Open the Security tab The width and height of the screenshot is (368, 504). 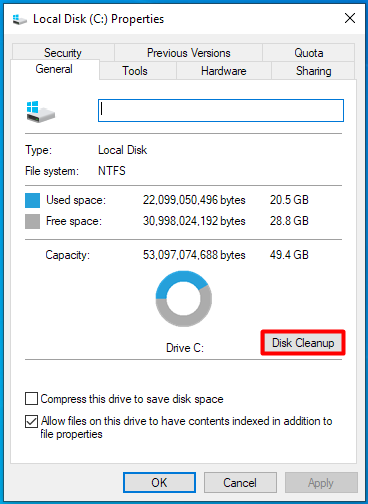(63, 53)
